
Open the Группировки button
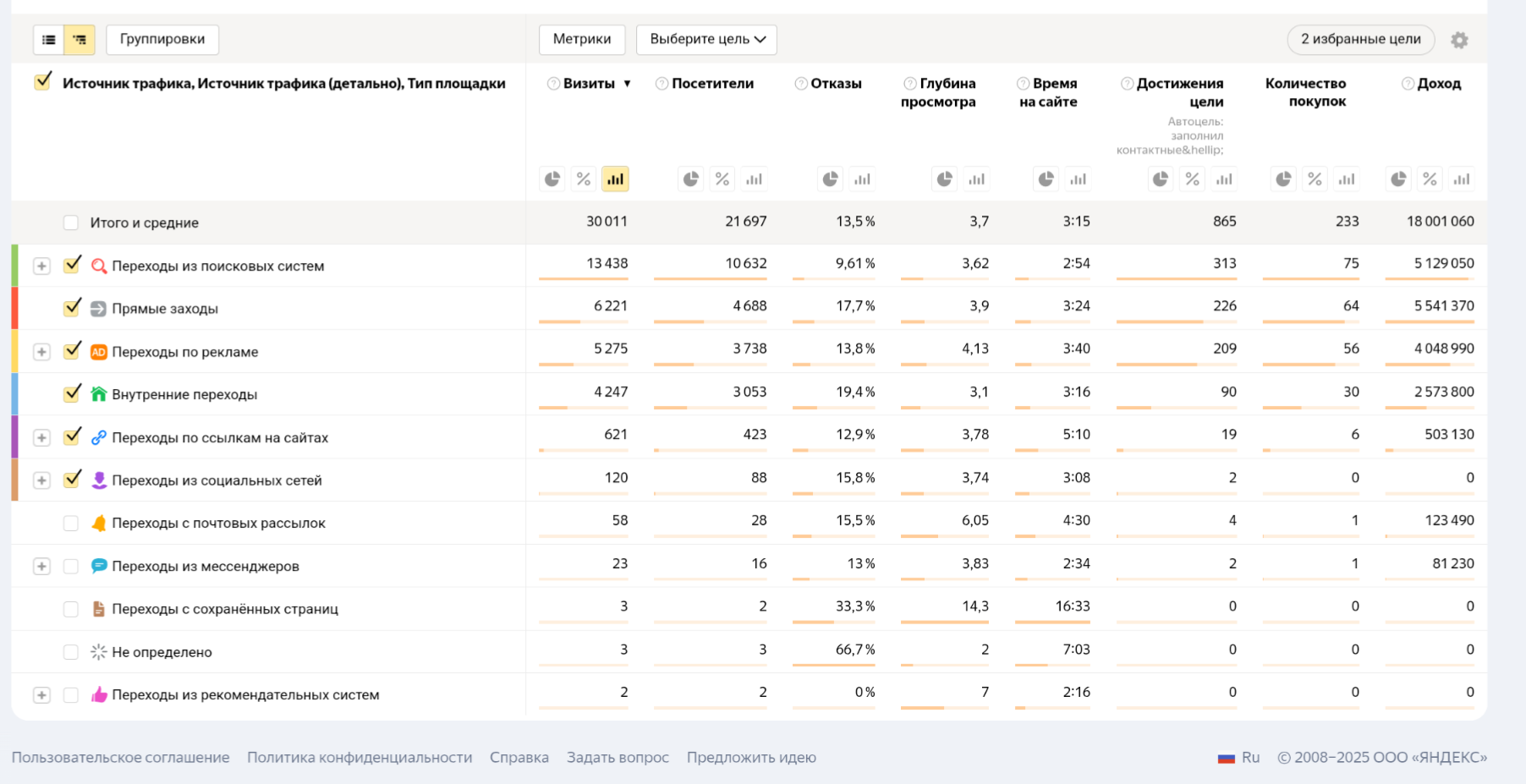pos(162,40)
